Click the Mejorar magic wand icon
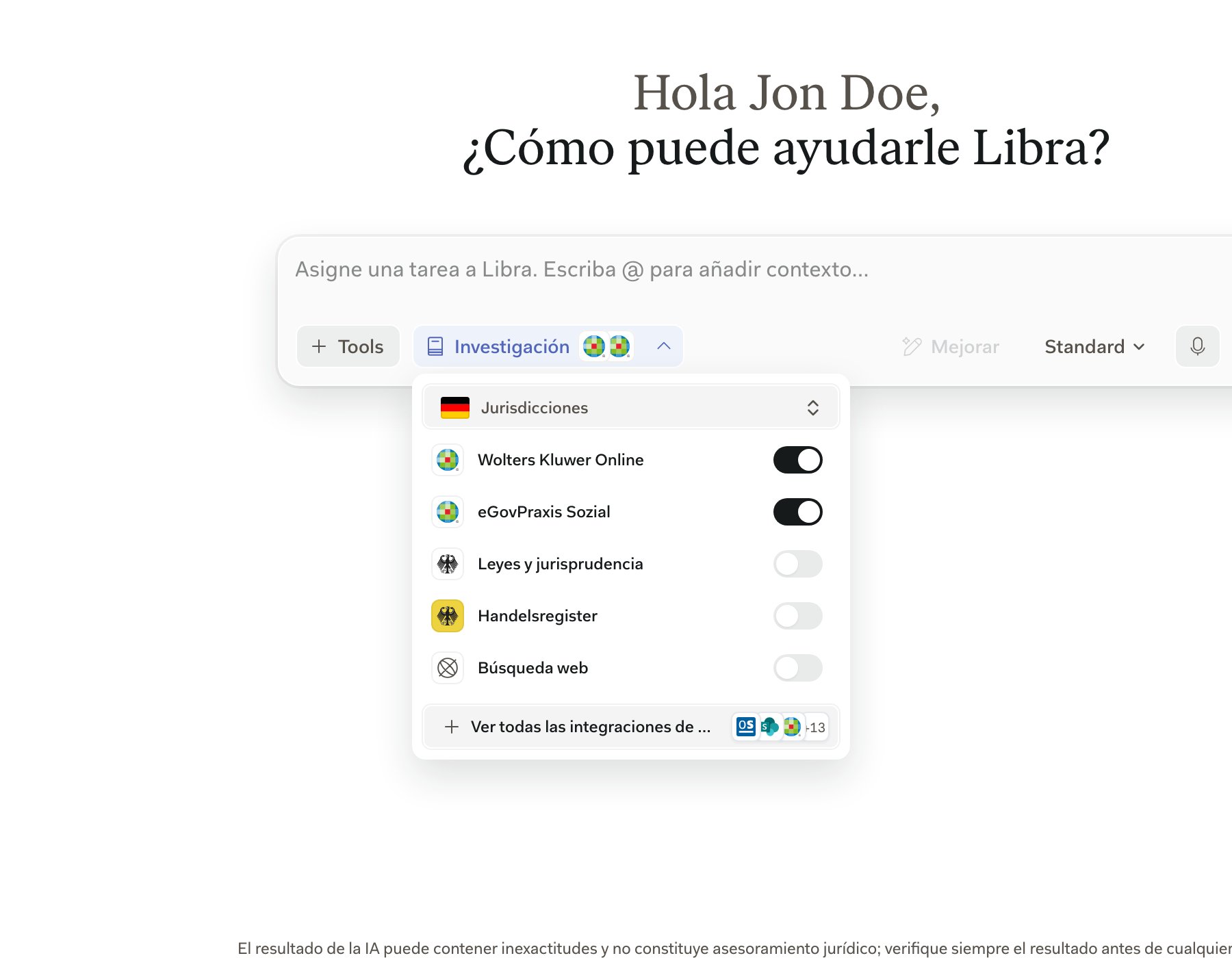The height and width of the screenshot is (958, 1232). pos(912,346)
